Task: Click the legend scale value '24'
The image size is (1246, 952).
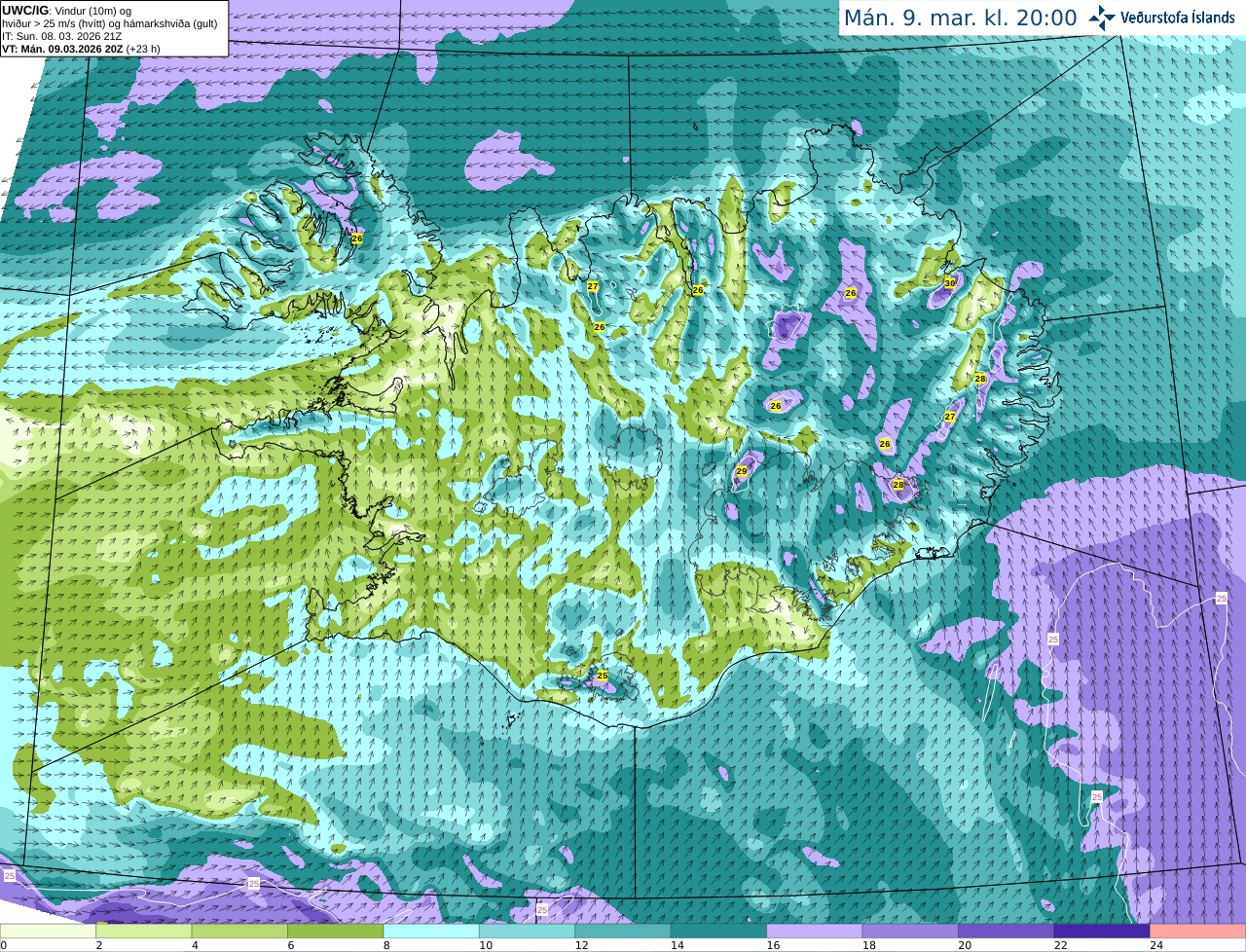Action: click(1156, 945)
